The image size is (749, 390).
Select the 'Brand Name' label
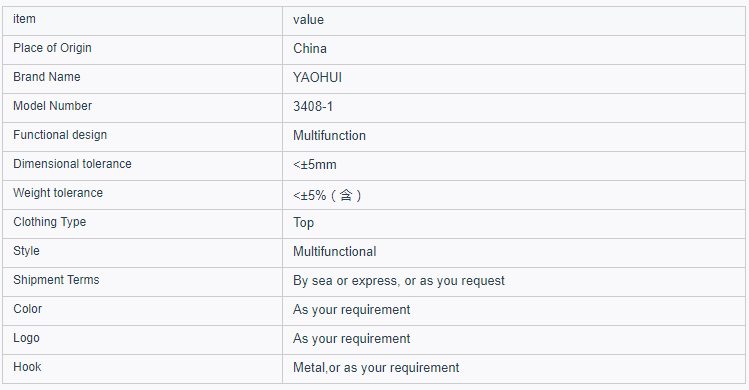[x=47, y=77]
